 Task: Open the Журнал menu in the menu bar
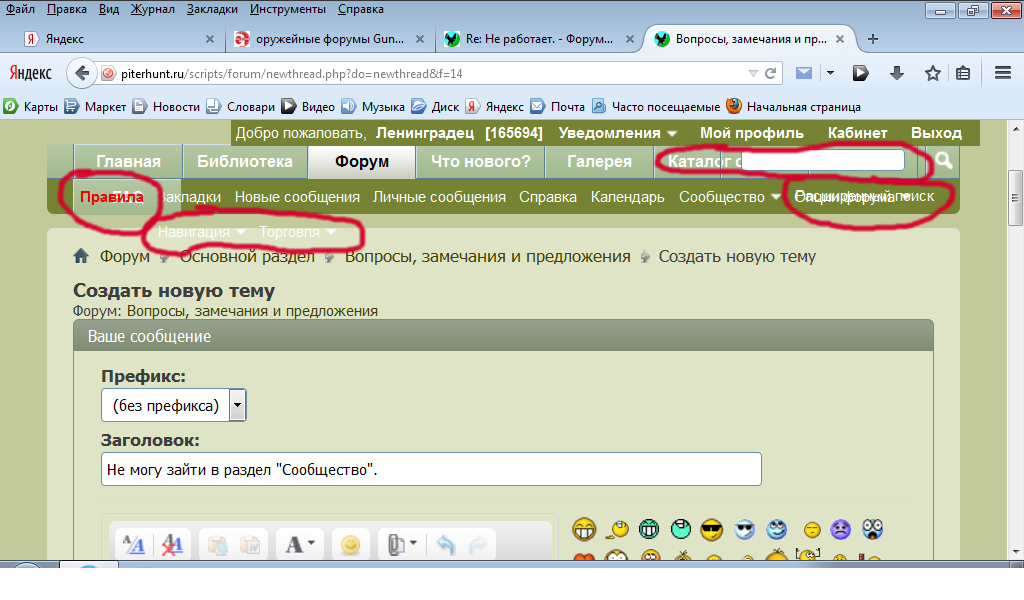point(152,9)
